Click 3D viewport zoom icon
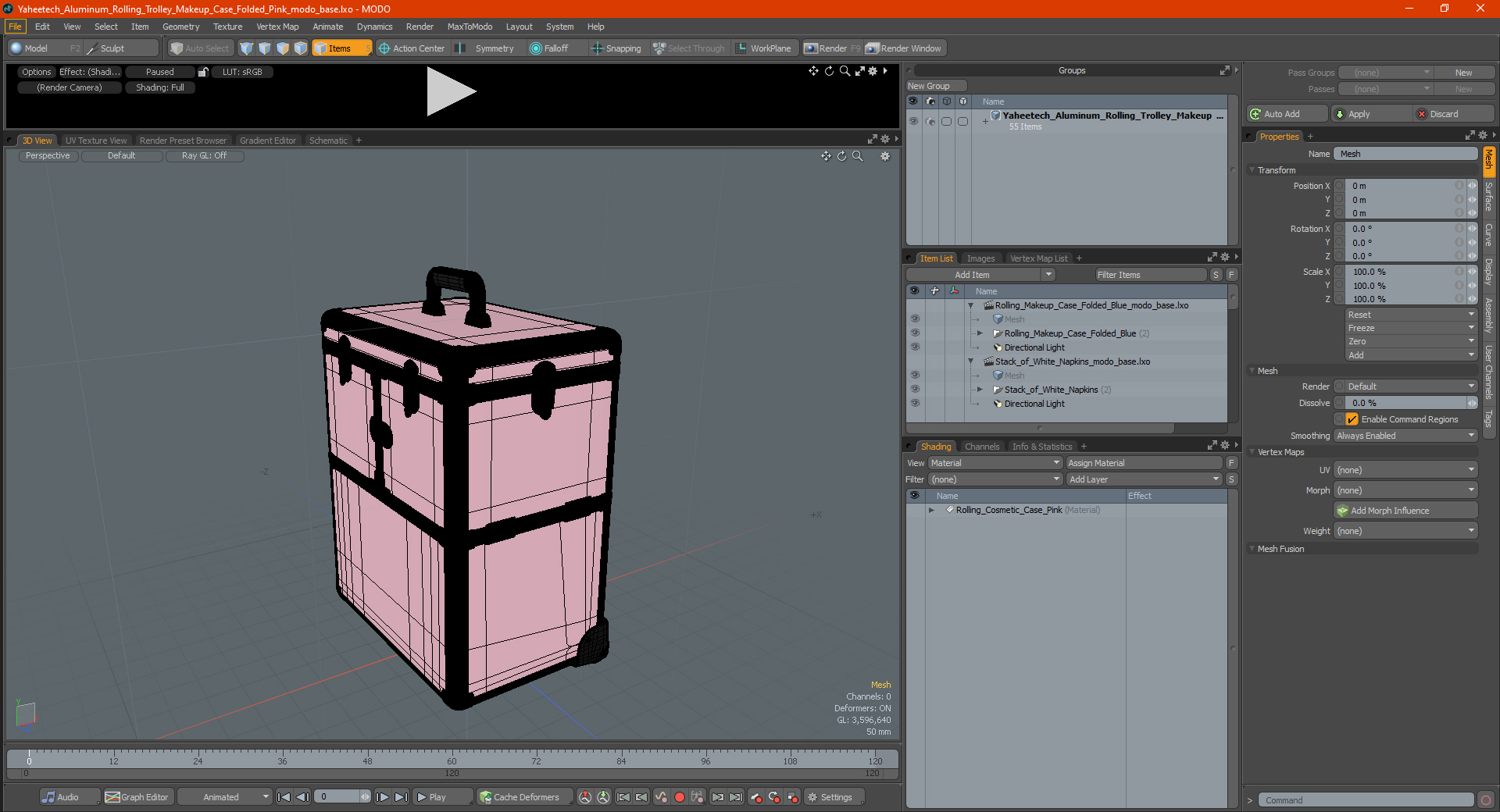This screenshot has width=1500, height=812. (857, 156)
